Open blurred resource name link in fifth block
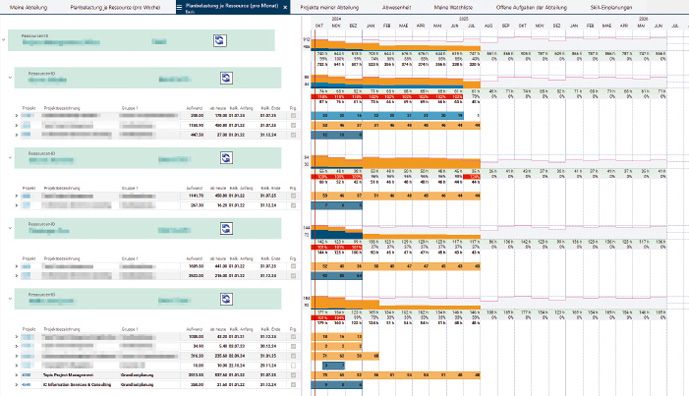689x396 pixels. (x=51, y=302)
